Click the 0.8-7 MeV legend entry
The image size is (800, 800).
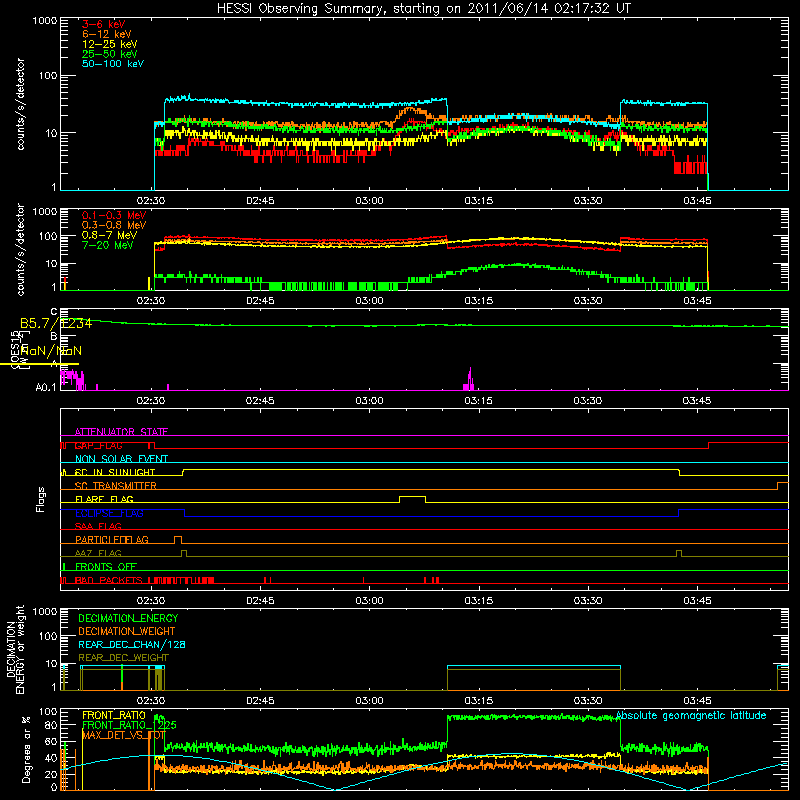(109, 235)
